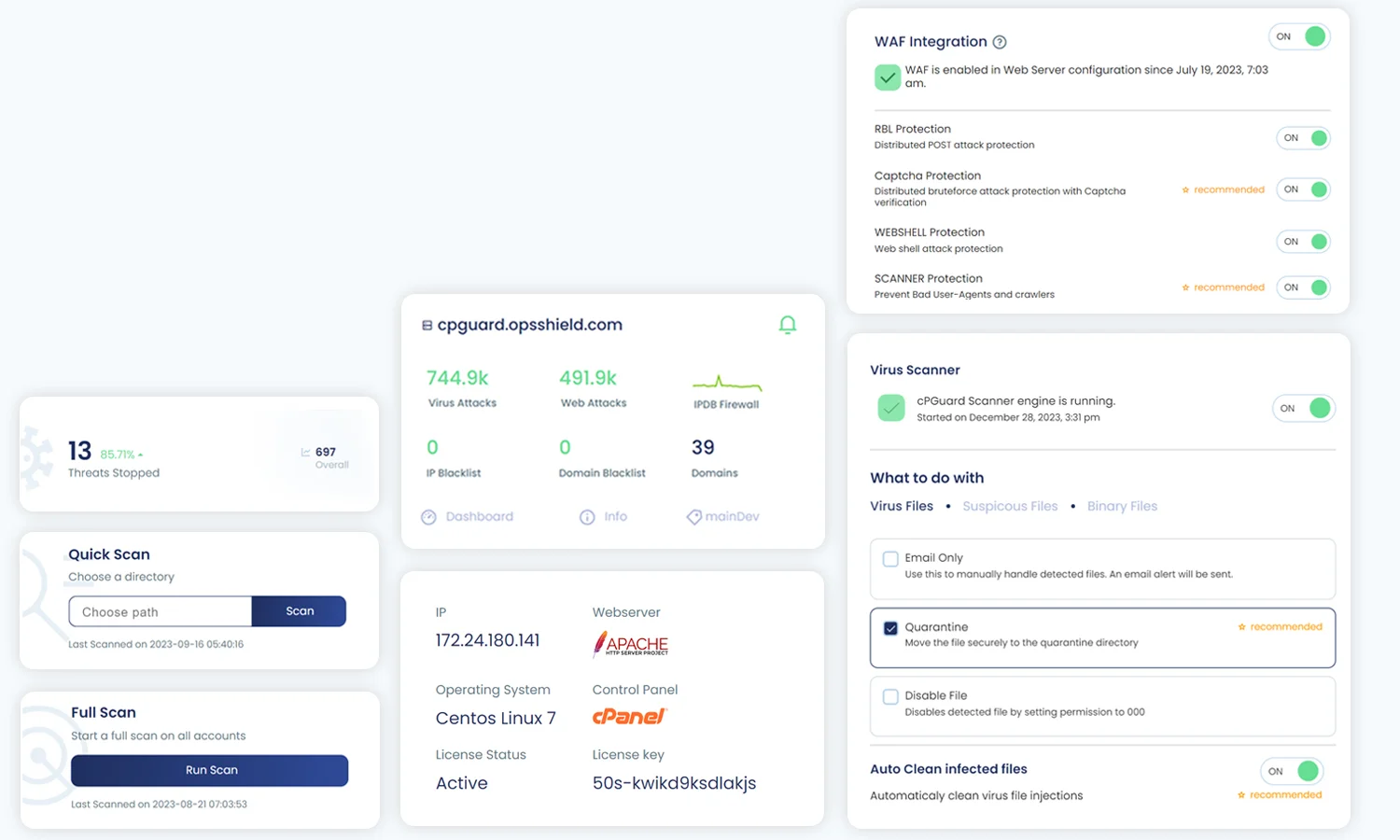Turn off the WAF Integration switch

coord(1299,36)
